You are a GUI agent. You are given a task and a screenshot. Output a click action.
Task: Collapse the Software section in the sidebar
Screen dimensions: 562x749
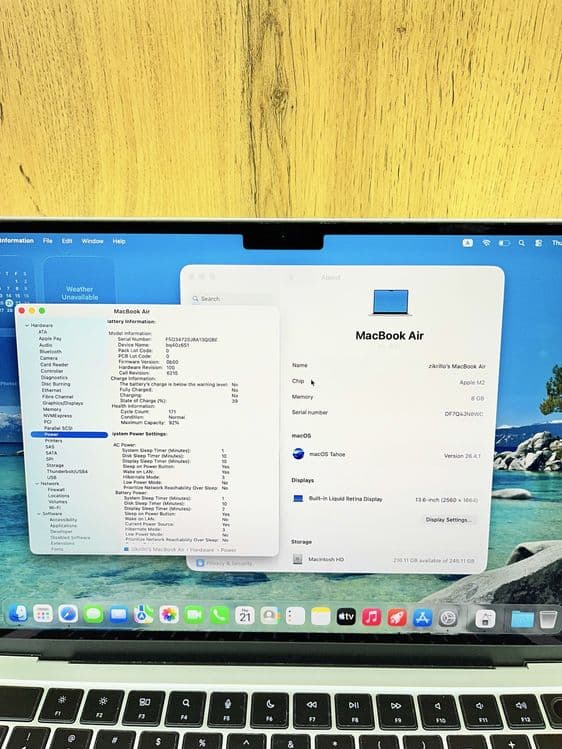39,514
